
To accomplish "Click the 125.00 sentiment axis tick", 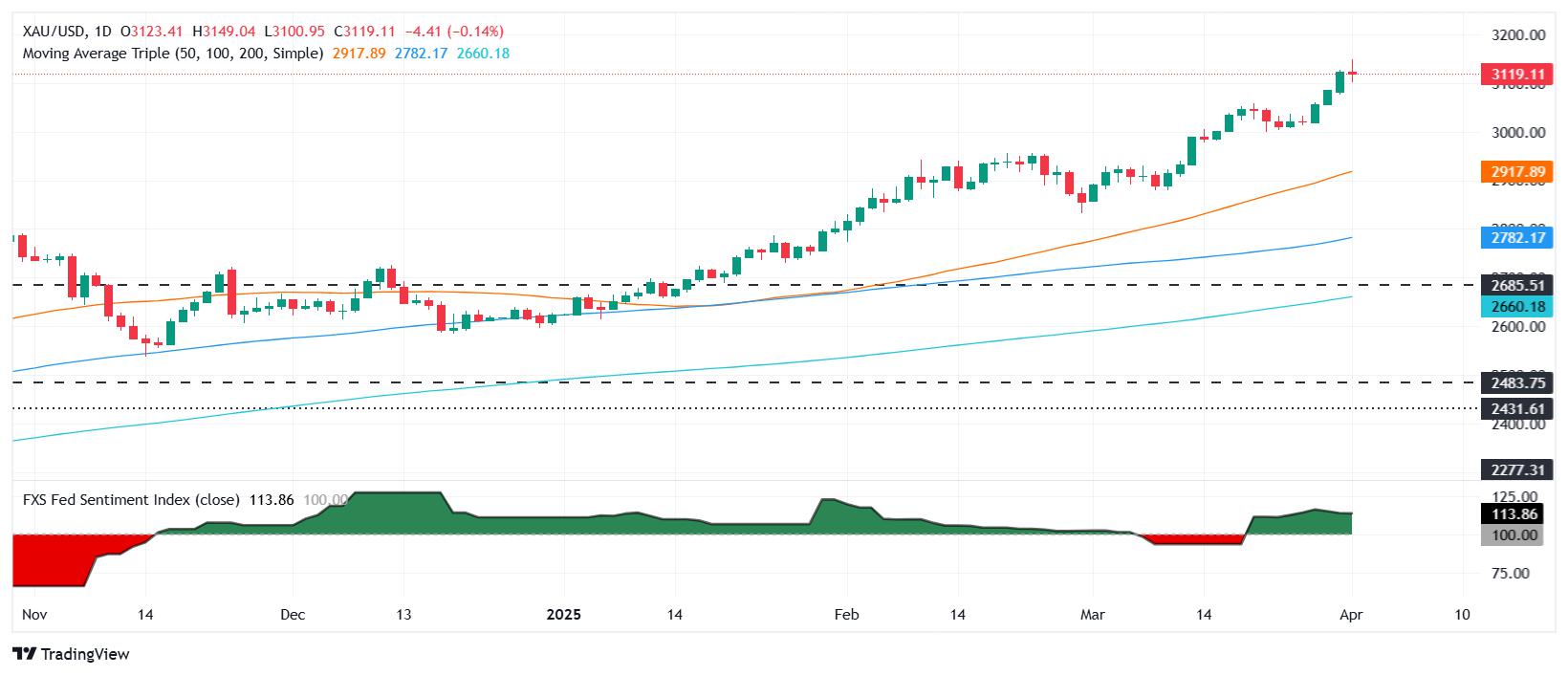I will tap(1515, 497).
